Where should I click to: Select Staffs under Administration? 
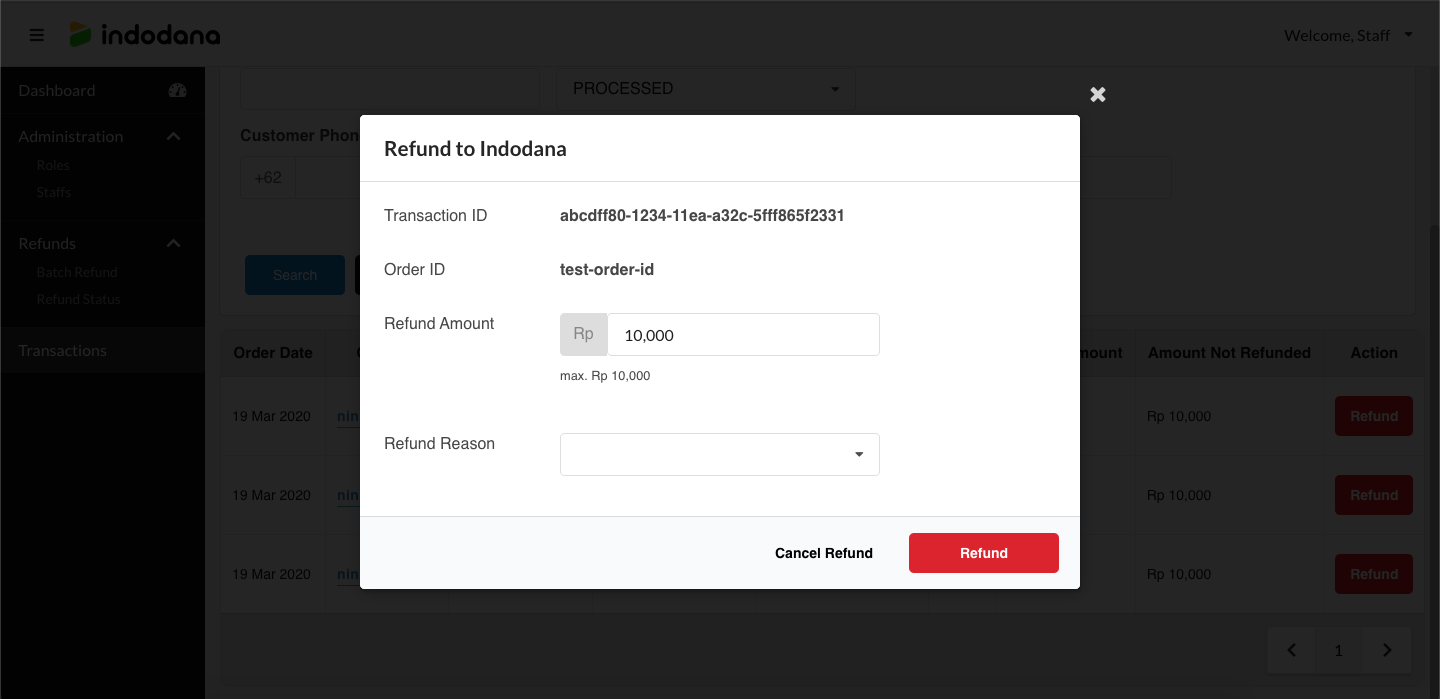[54, 192]
